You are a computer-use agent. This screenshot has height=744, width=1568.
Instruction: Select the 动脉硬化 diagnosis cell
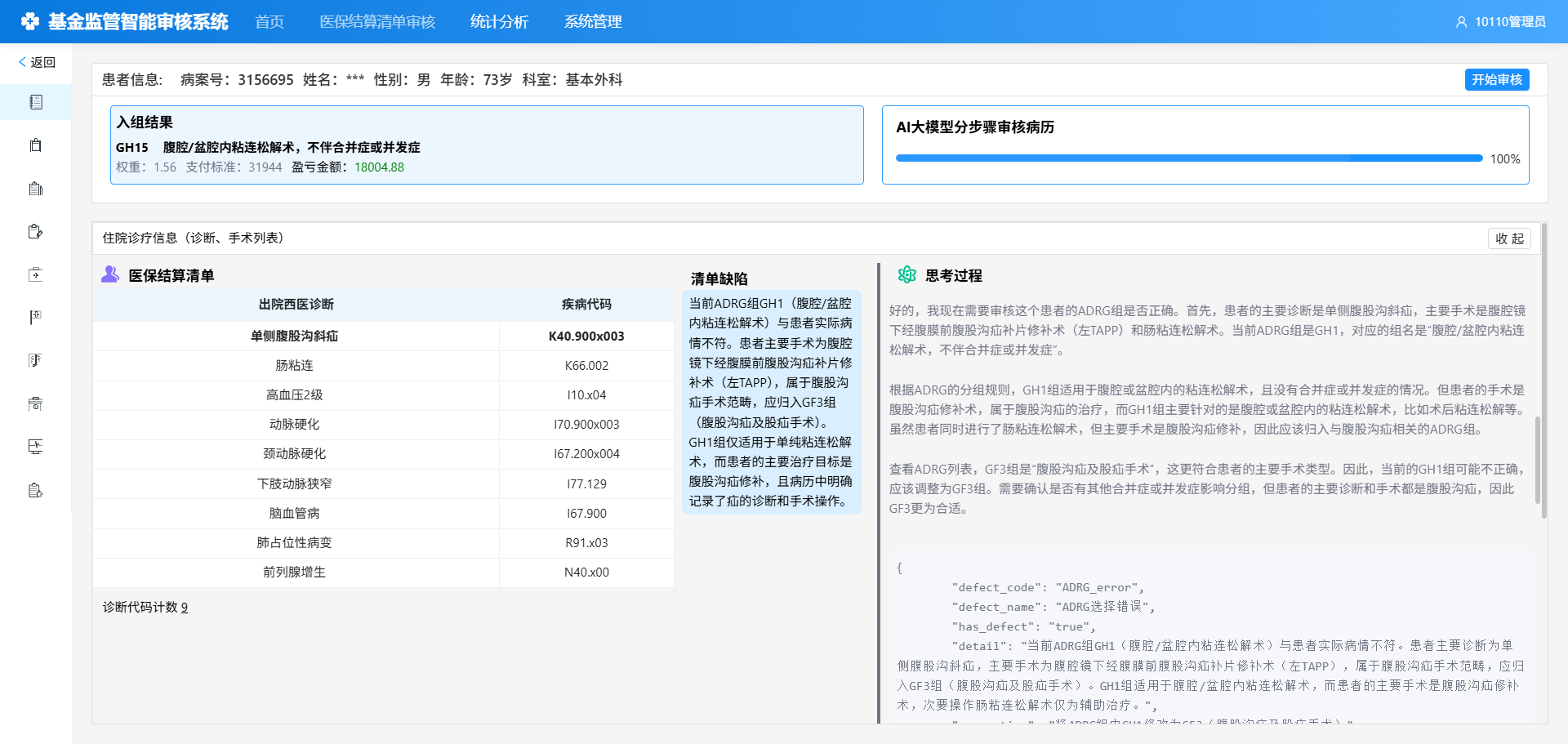tap(295, 425)
